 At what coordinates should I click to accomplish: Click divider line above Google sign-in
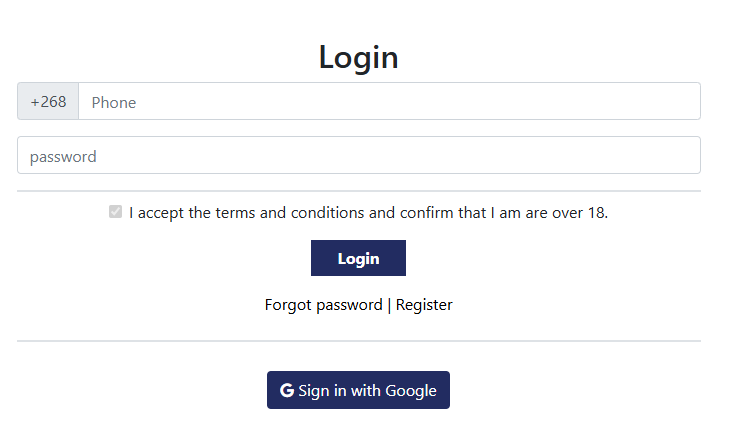click(x=359, y=341)
